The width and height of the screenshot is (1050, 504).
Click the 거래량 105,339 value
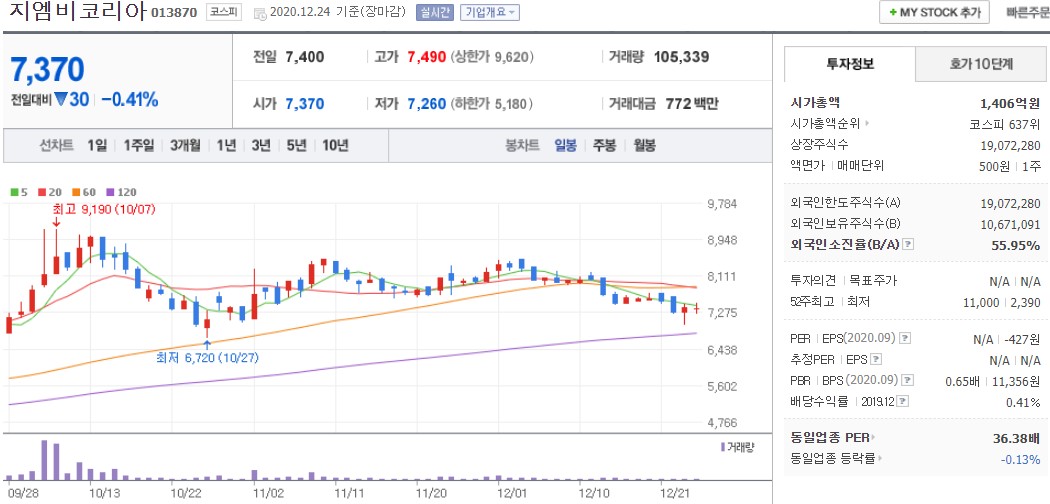pyautogui.click(x=681, y=57)
